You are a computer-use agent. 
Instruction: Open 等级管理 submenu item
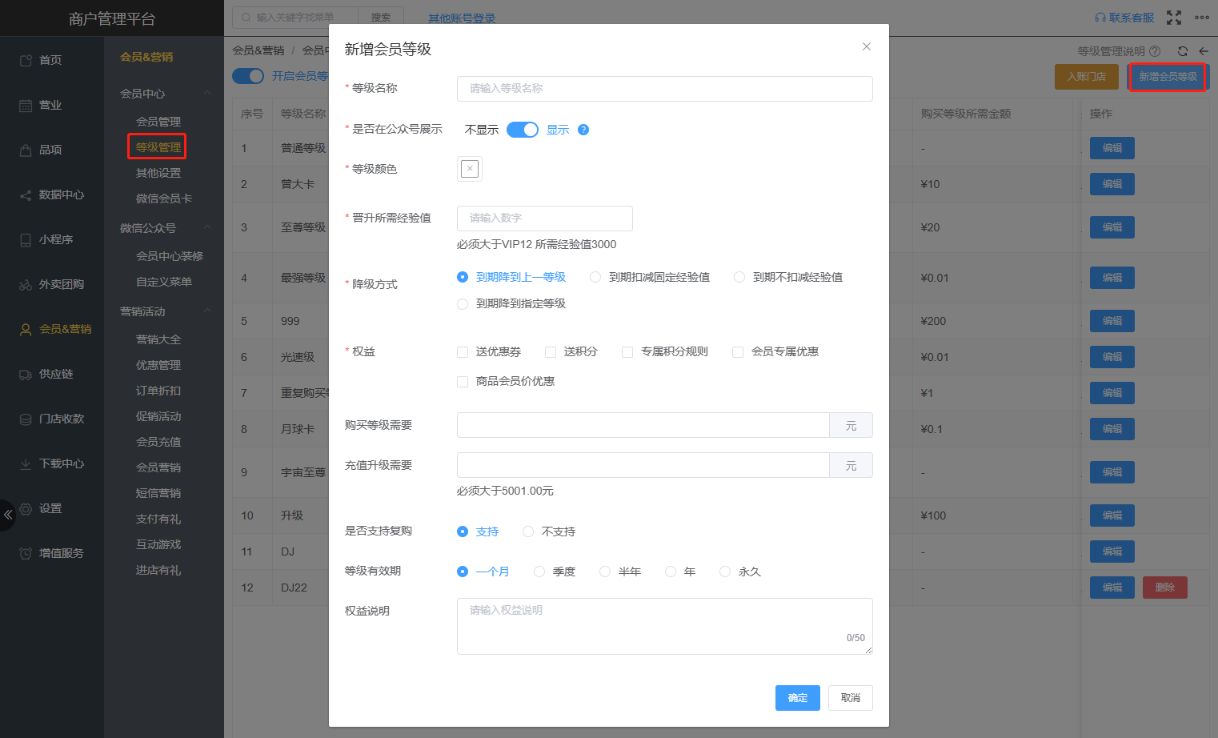[158, 148]
